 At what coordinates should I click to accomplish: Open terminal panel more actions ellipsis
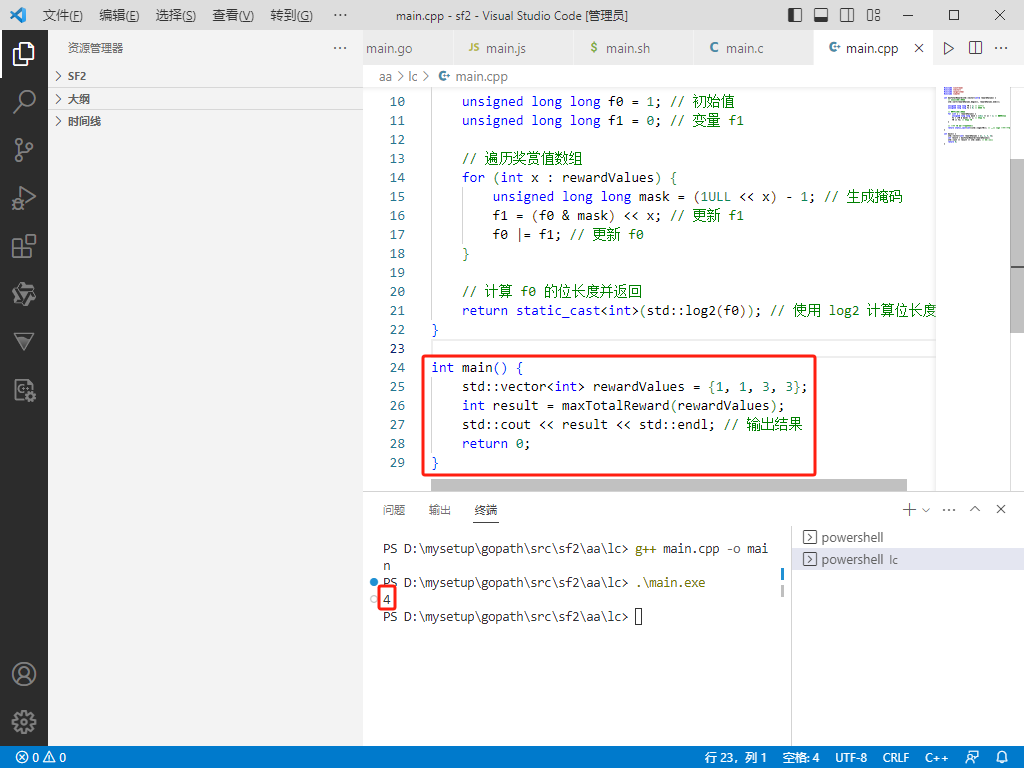coord(949,509)
